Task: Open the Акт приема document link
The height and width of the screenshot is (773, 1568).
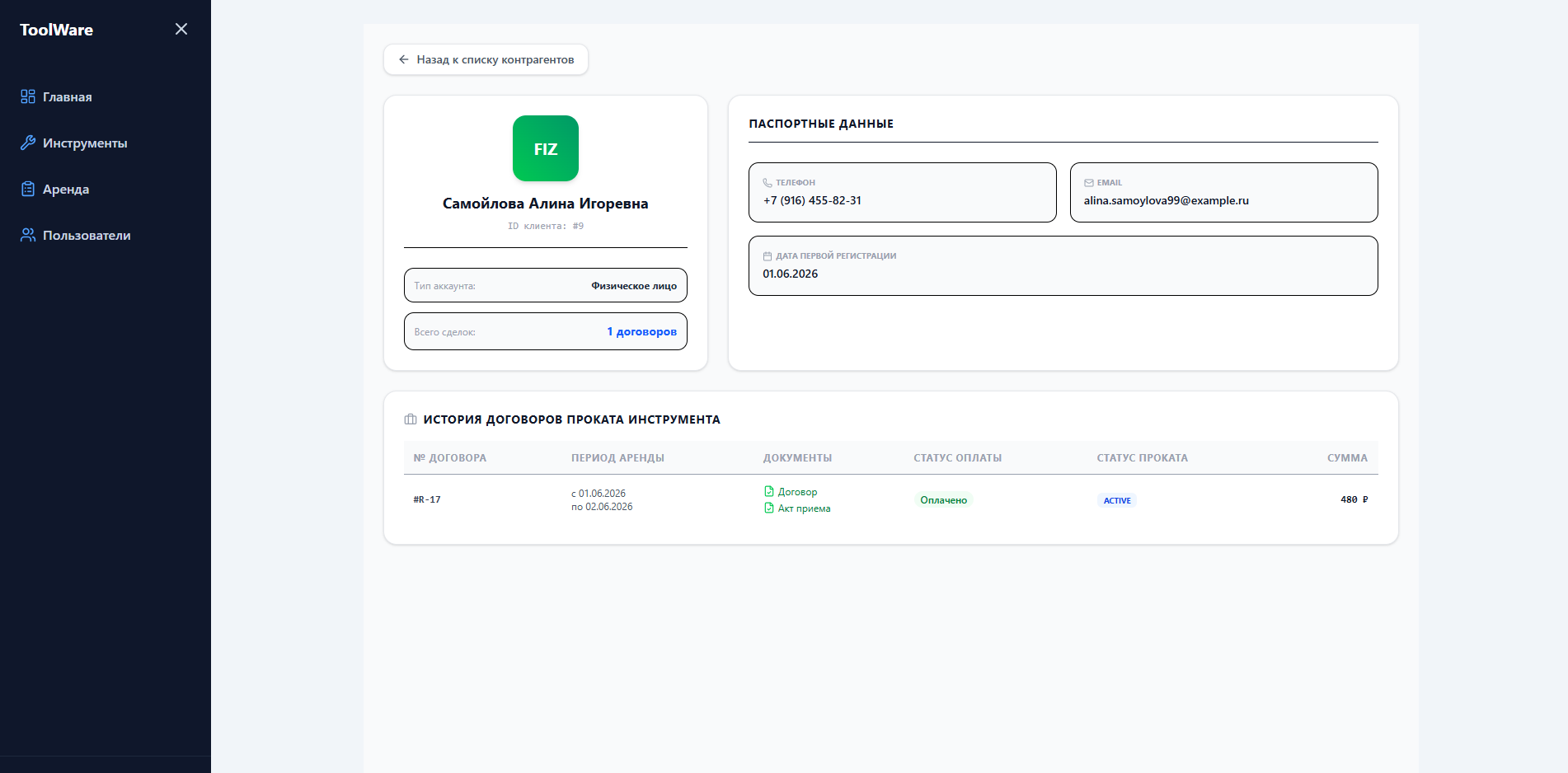Action: [797, 508]
